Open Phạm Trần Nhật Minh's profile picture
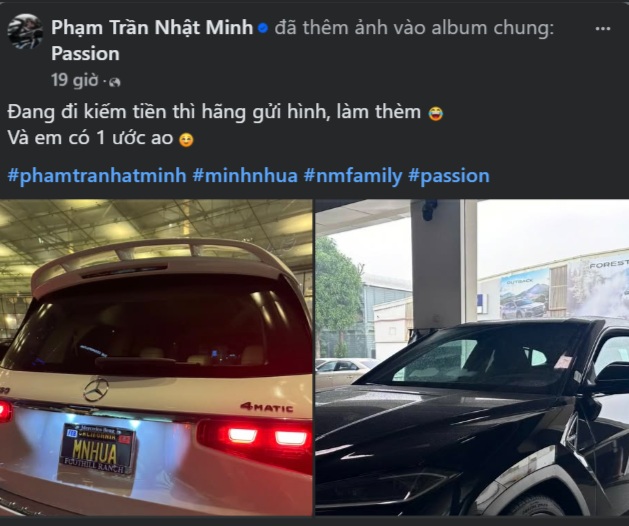Viewport: 629px width, 526px height. [25, 31]
